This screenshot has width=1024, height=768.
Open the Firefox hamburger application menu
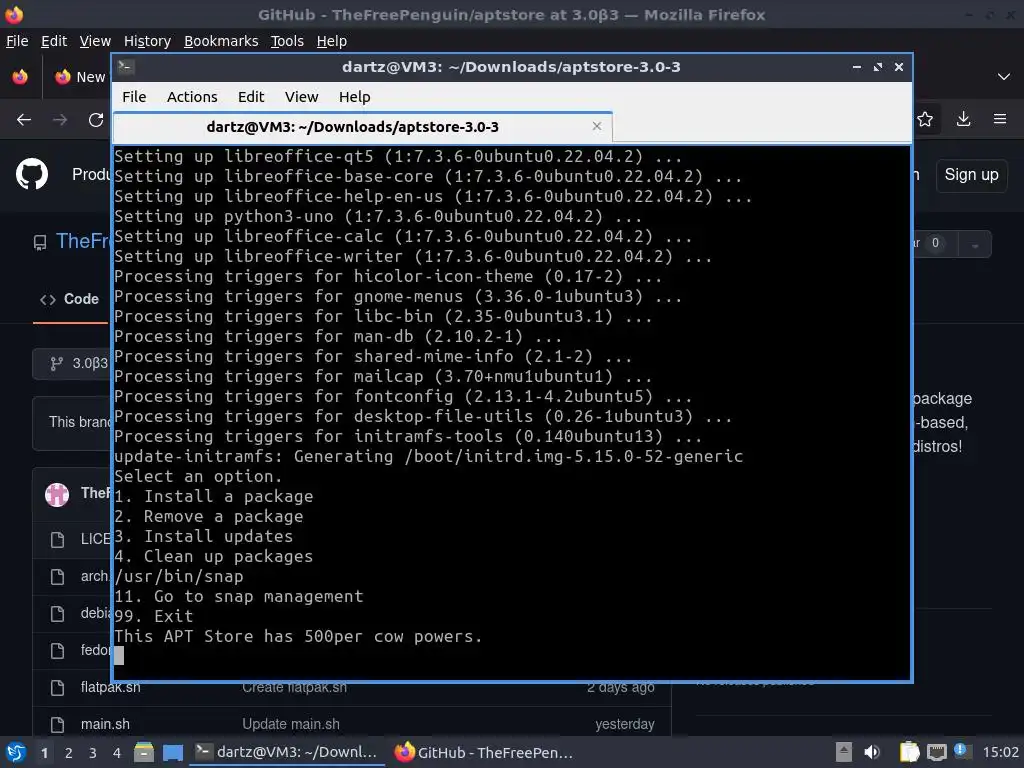(x=1000, y=119)
